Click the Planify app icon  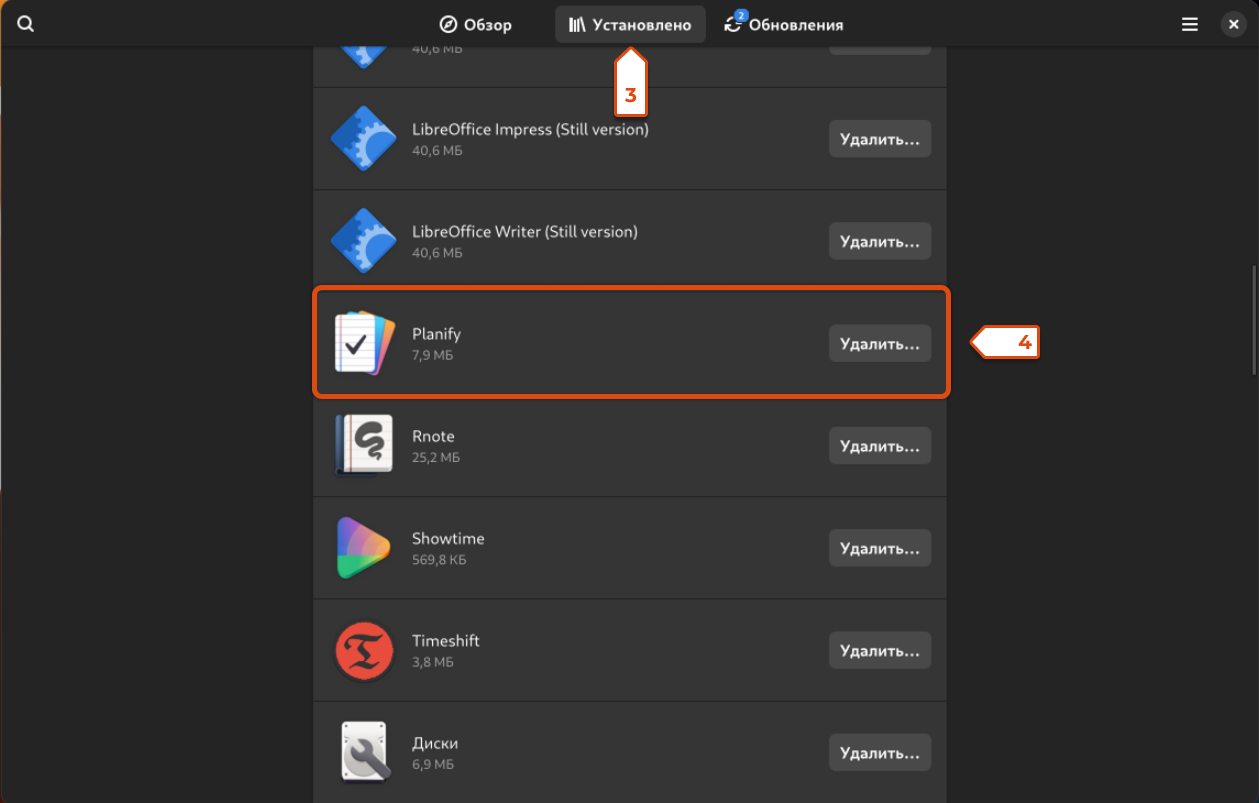(x=364, y=343)
